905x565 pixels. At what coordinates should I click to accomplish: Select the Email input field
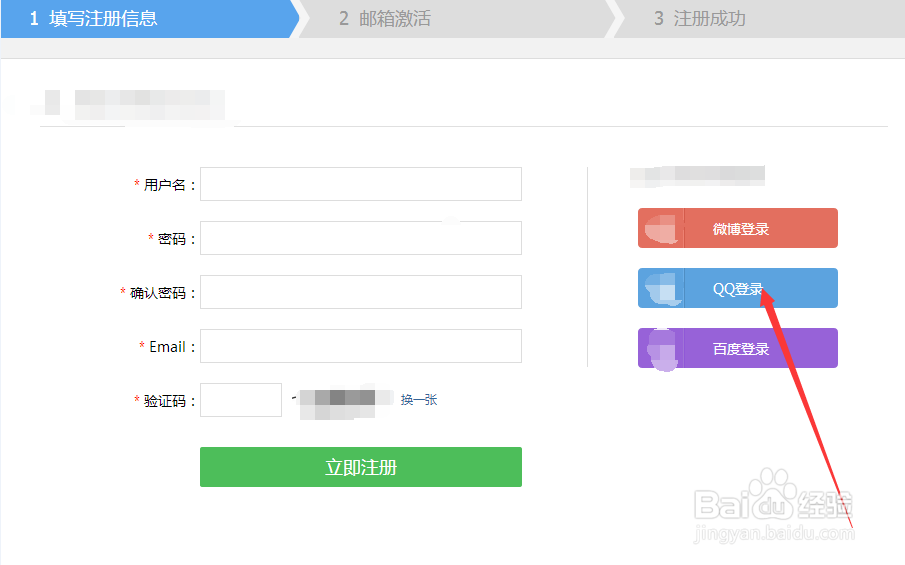[361, 346]
